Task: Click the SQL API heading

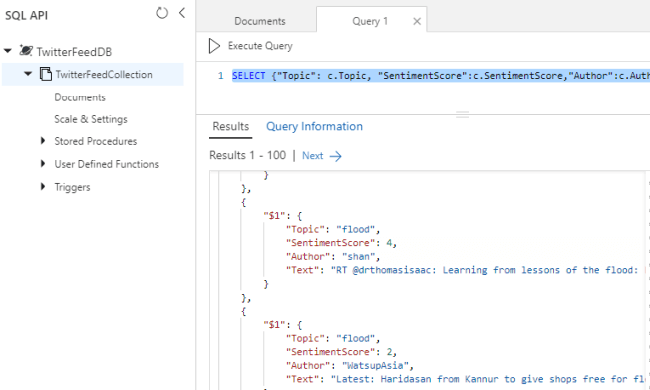Action: [x=27, y=15]
